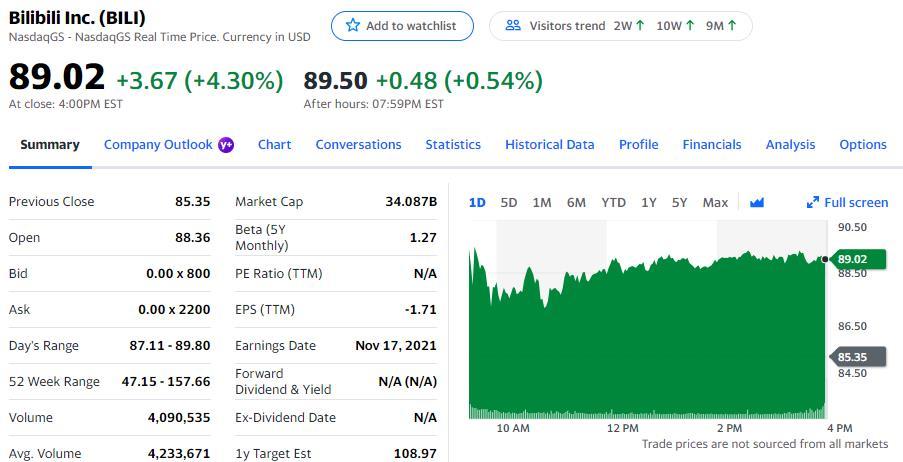This screenshot has width=903, height=462.
Task: Click the EPS (TTM) value -1.71
Action: (x=421, y=310)
